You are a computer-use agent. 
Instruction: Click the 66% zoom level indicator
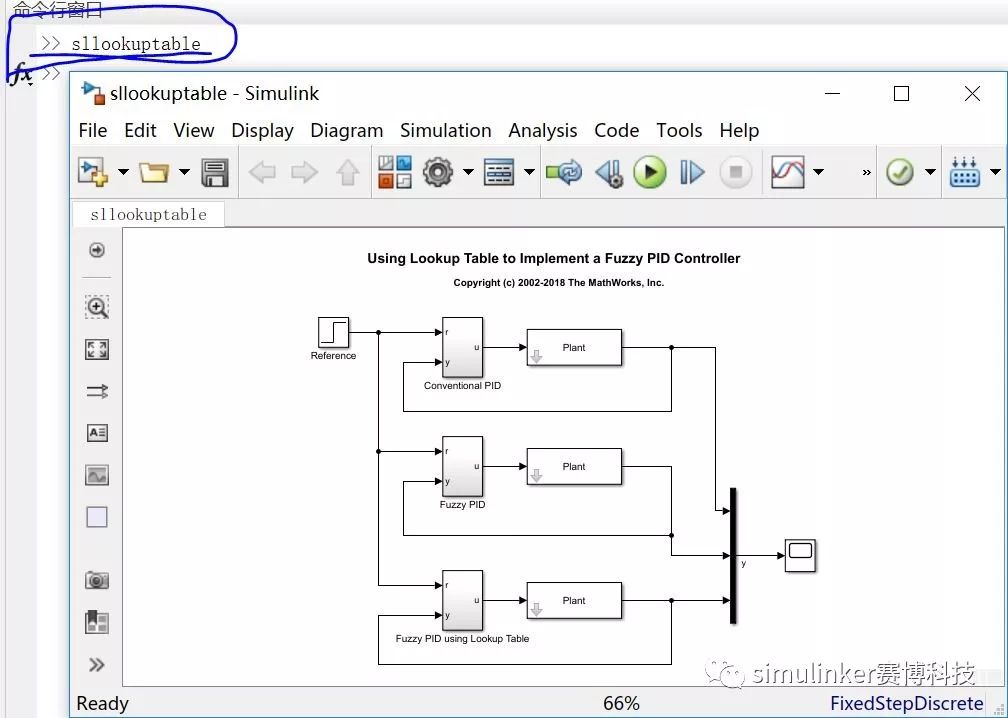(621, 703)
